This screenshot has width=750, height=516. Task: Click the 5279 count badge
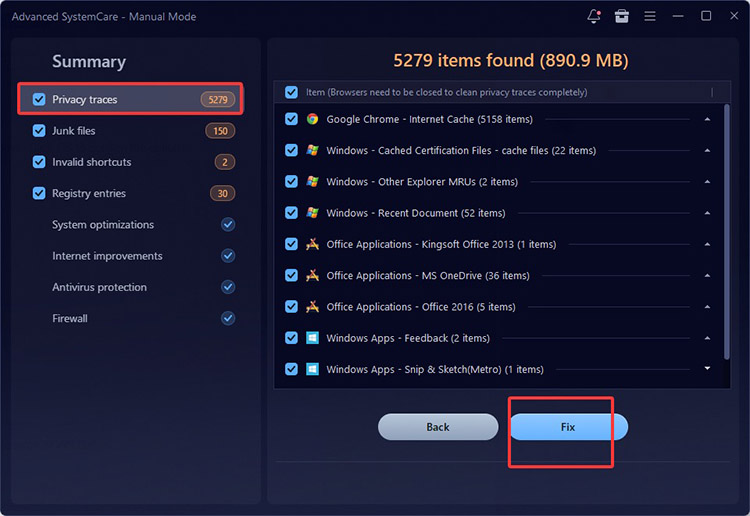(x=218, y=99)
